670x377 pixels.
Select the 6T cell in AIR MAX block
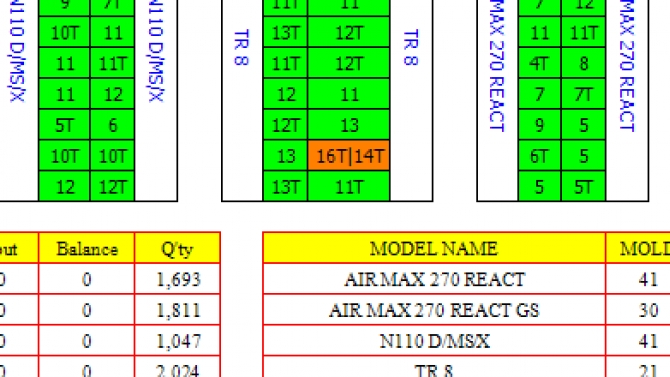click(x=539, y=156)
